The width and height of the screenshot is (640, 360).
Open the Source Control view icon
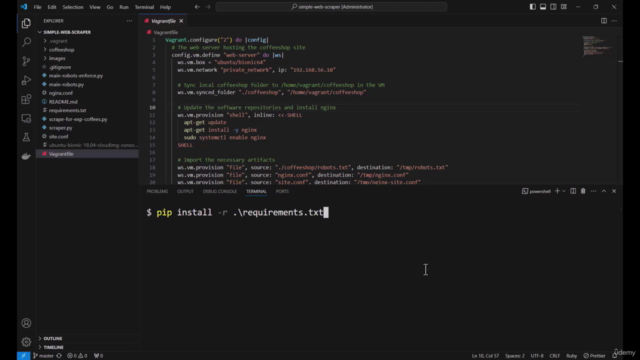coord(26,61)
